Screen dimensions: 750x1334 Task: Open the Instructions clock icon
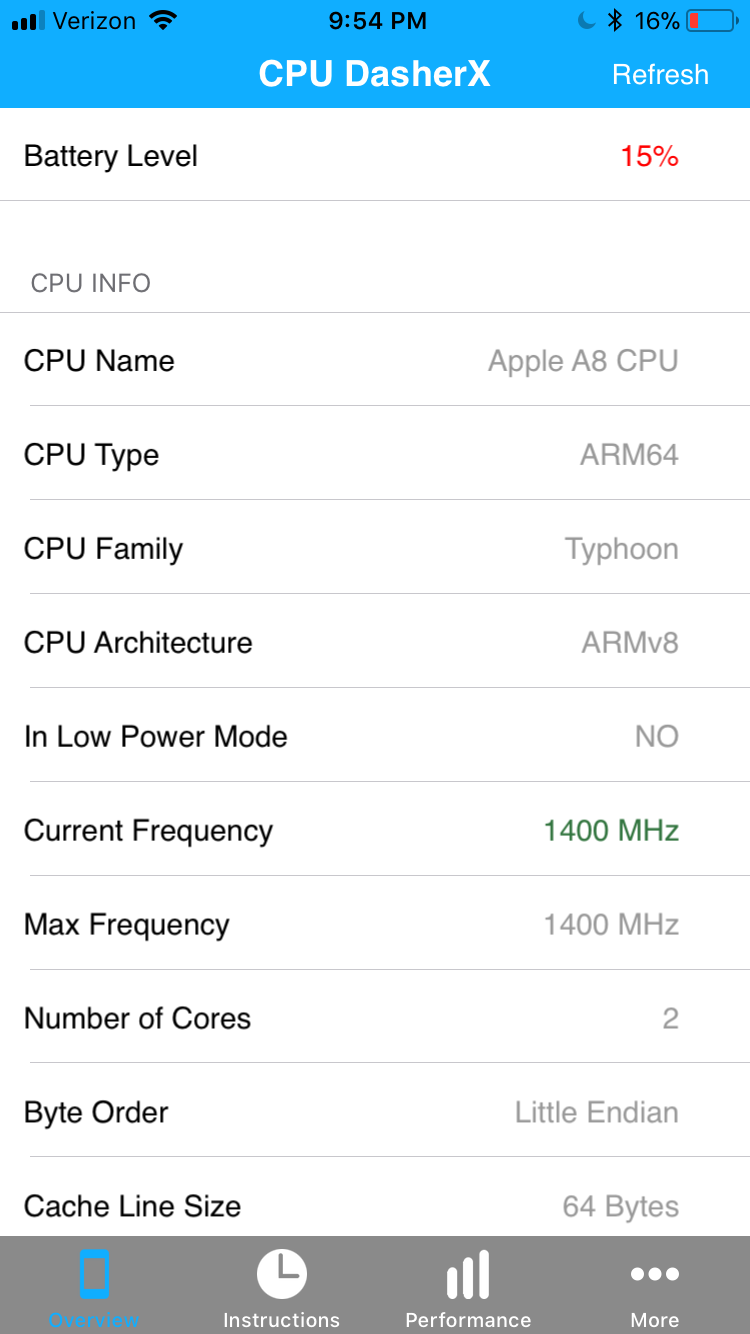pyautogui.click(x=281, y=1275)
